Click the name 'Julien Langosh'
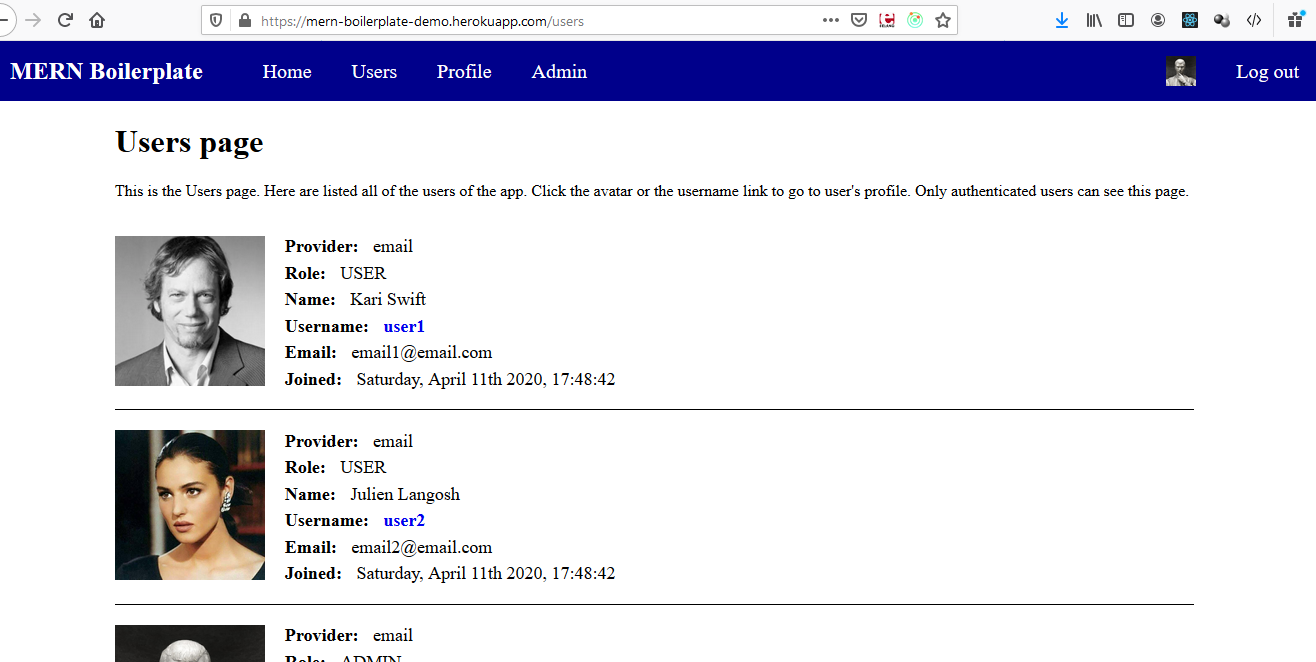The image size is (1316, 662). click(405, 494)
